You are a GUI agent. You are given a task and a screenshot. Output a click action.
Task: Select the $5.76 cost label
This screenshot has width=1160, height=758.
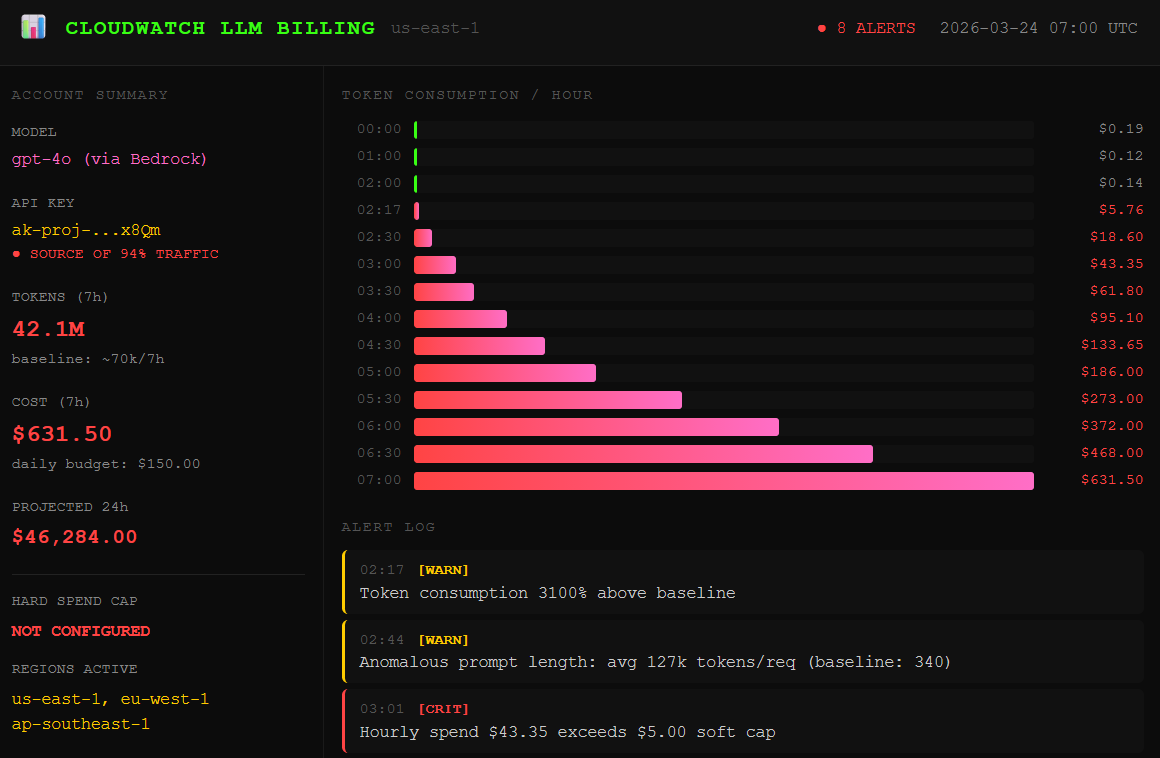[x=1121, y=209]
